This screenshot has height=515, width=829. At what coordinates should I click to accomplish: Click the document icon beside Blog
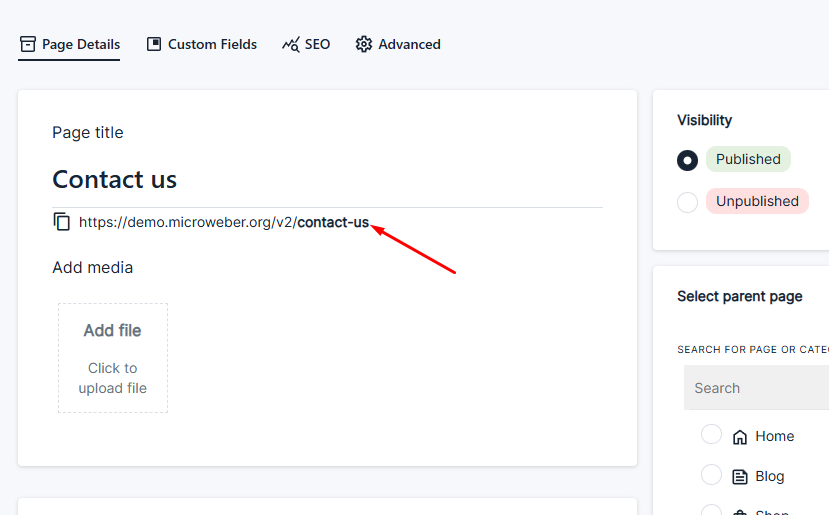(x=740, y=477)
